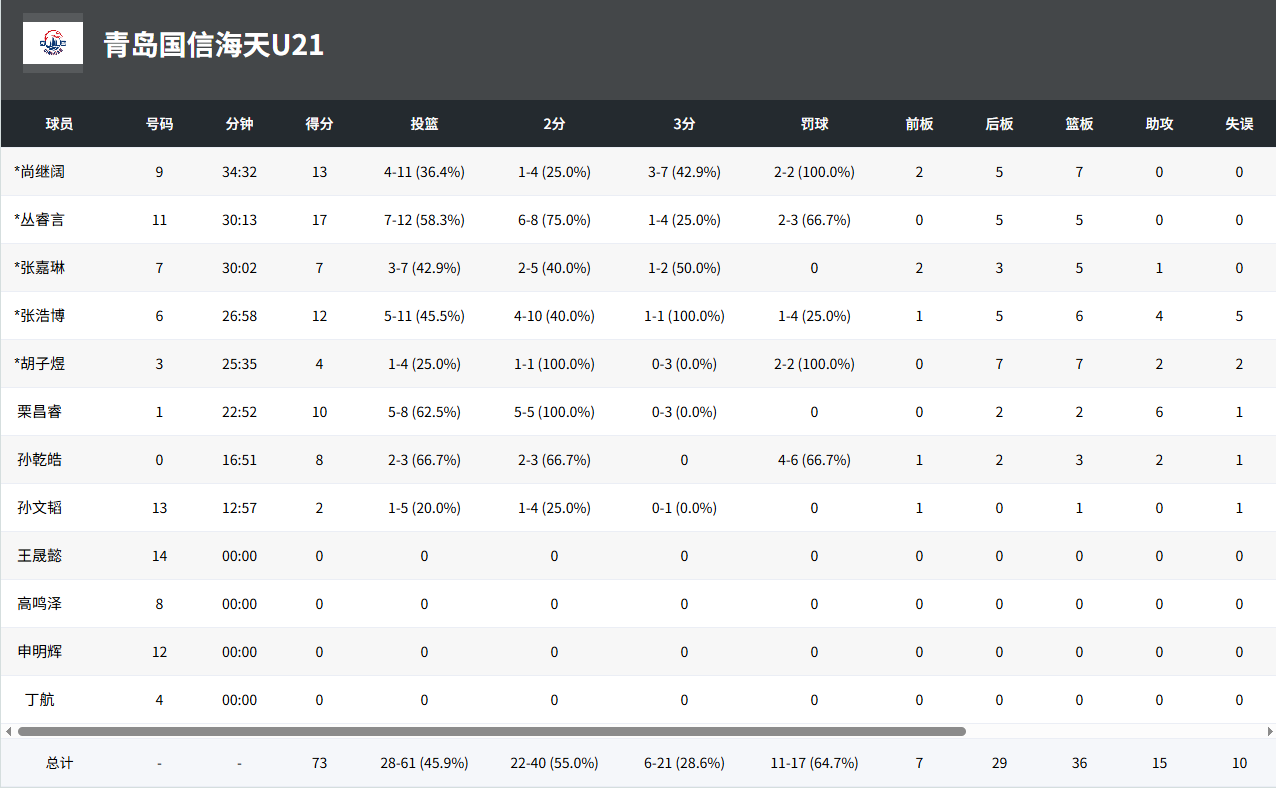
Task: Click total field goals 28-61 (45.9%)
Action: 424,763
